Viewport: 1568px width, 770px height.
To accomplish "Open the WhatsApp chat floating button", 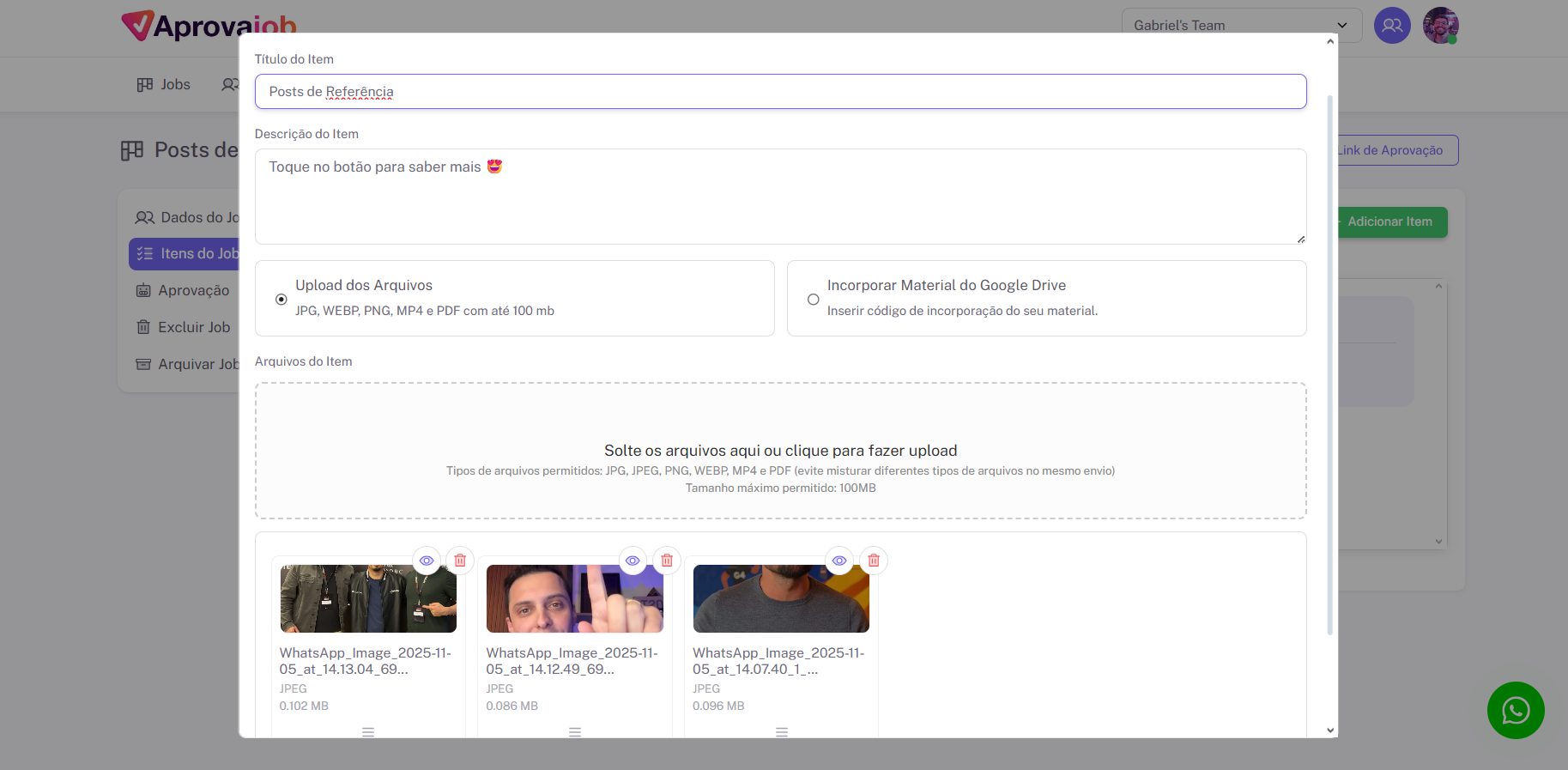I will (x=1515, y=710).
